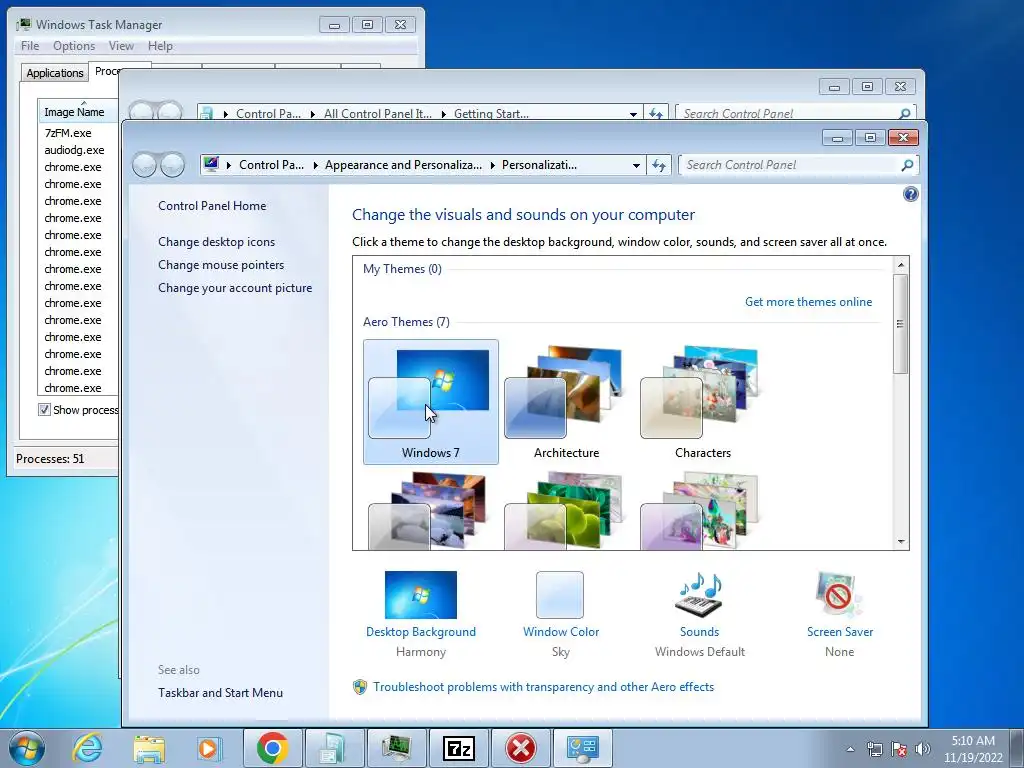Go back in the Personalization window
Image resolution: width=1024 pixels, height=768 pixels.
click(x=144, y=165)
